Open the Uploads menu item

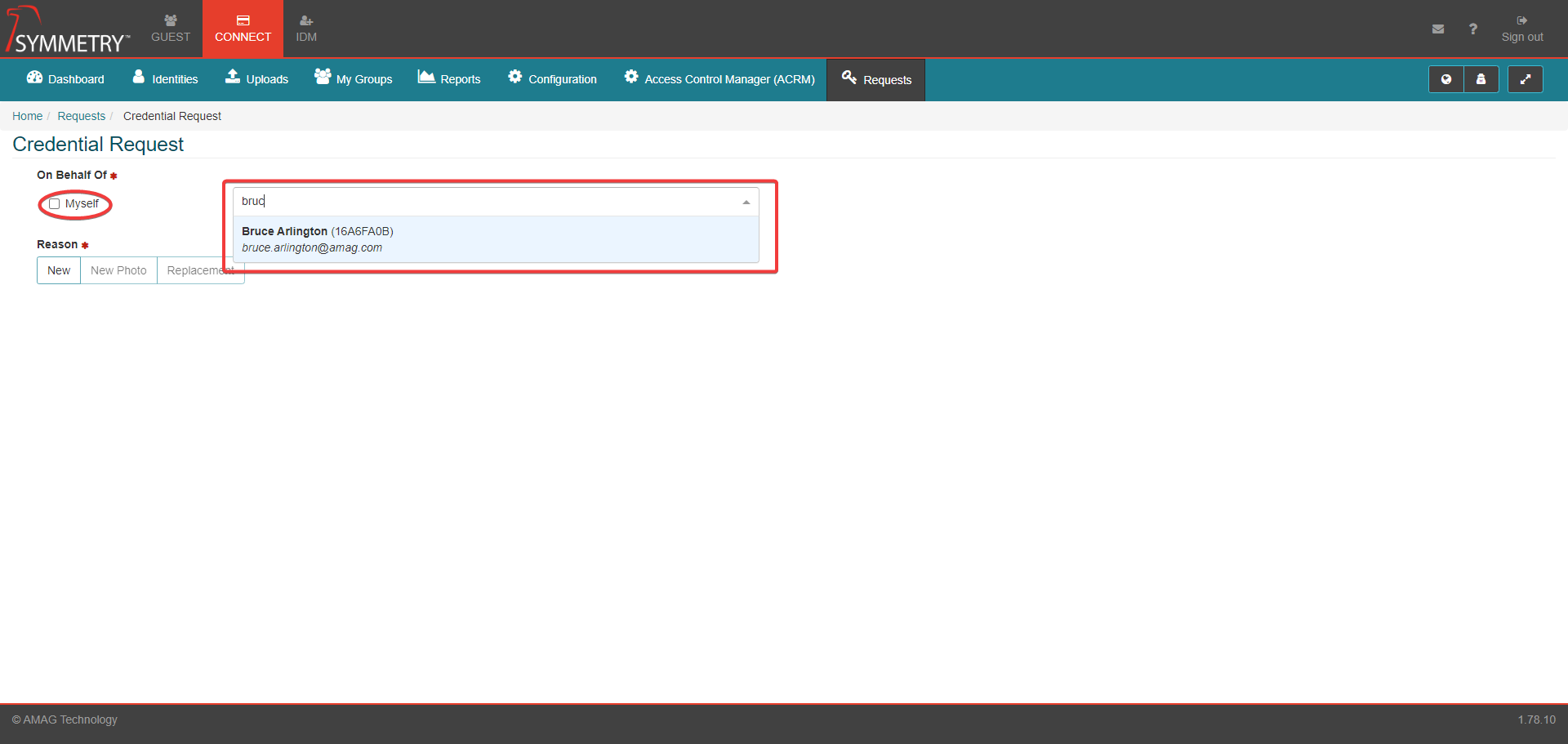tap(256, 79)
